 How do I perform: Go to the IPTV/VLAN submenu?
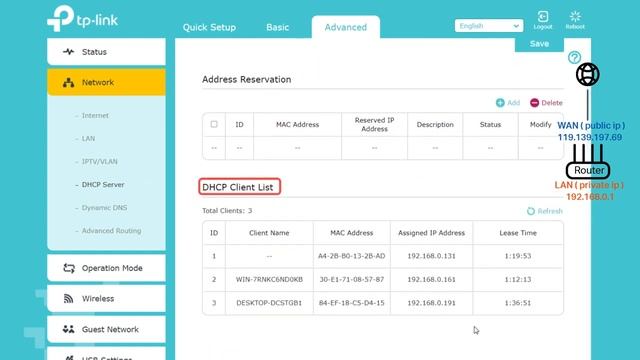tap(99, 162)
